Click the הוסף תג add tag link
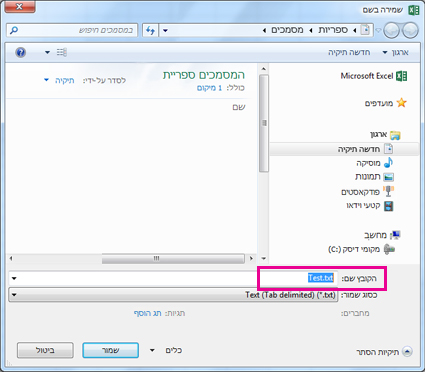Screen dimensions: 425x372 tap(147, 313)
